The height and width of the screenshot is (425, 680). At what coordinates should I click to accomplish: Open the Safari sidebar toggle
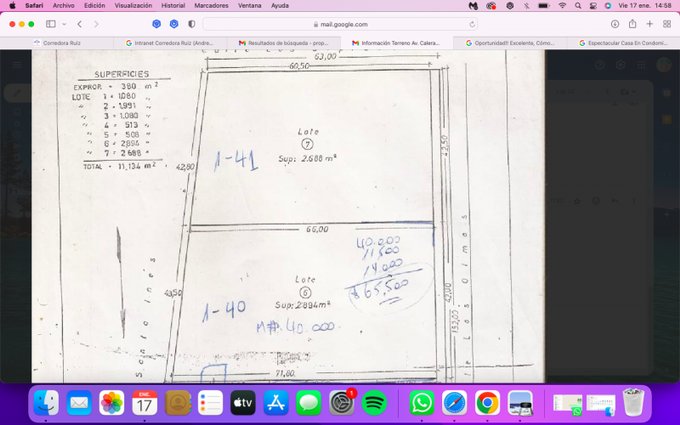point(49,23)
